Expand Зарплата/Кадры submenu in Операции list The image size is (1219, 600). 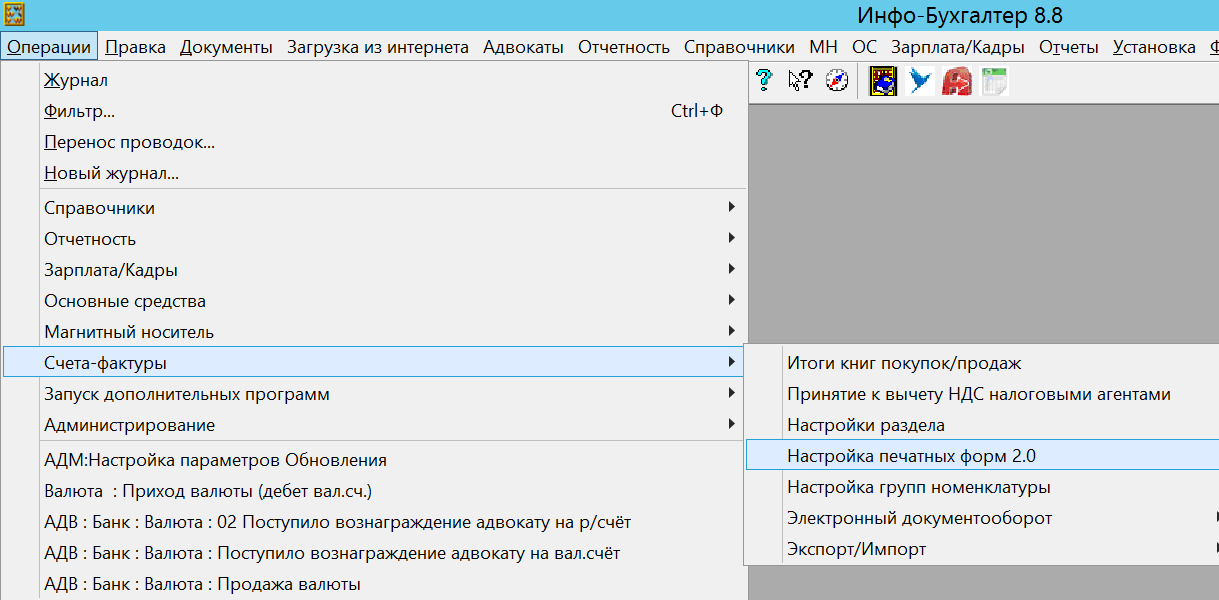(x=375, y=270)
